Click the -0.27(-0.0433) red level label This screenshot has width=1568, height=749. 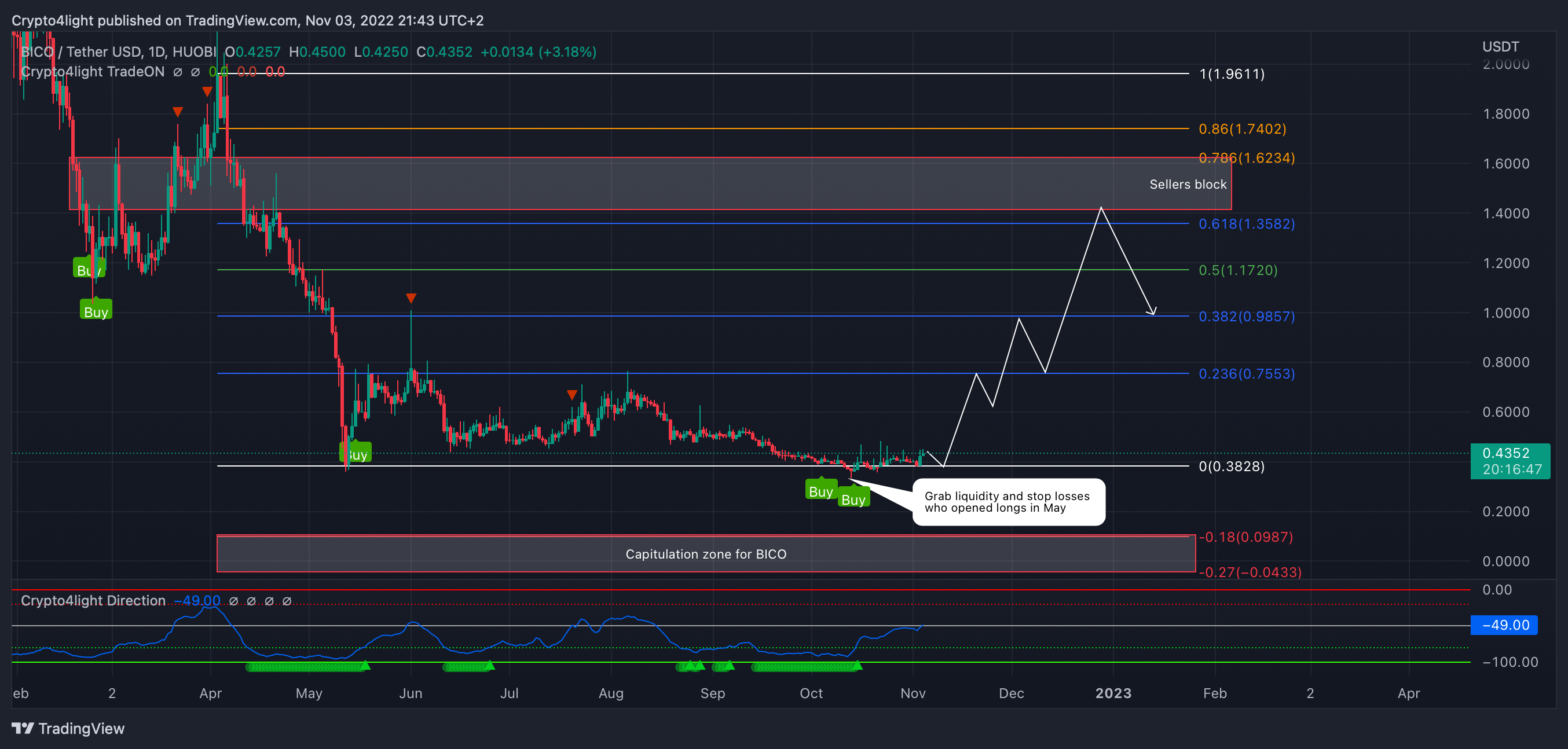[x=1250, y=572]
